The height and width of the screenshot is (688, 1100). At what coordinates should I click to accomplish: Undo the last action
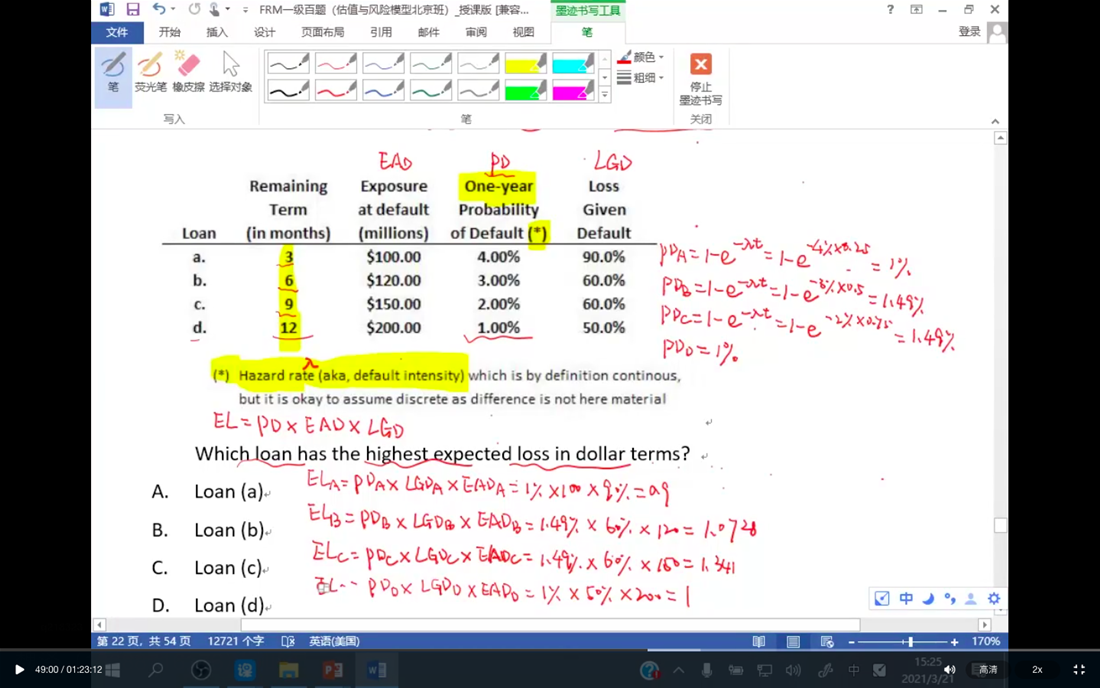tap(159, 10)
